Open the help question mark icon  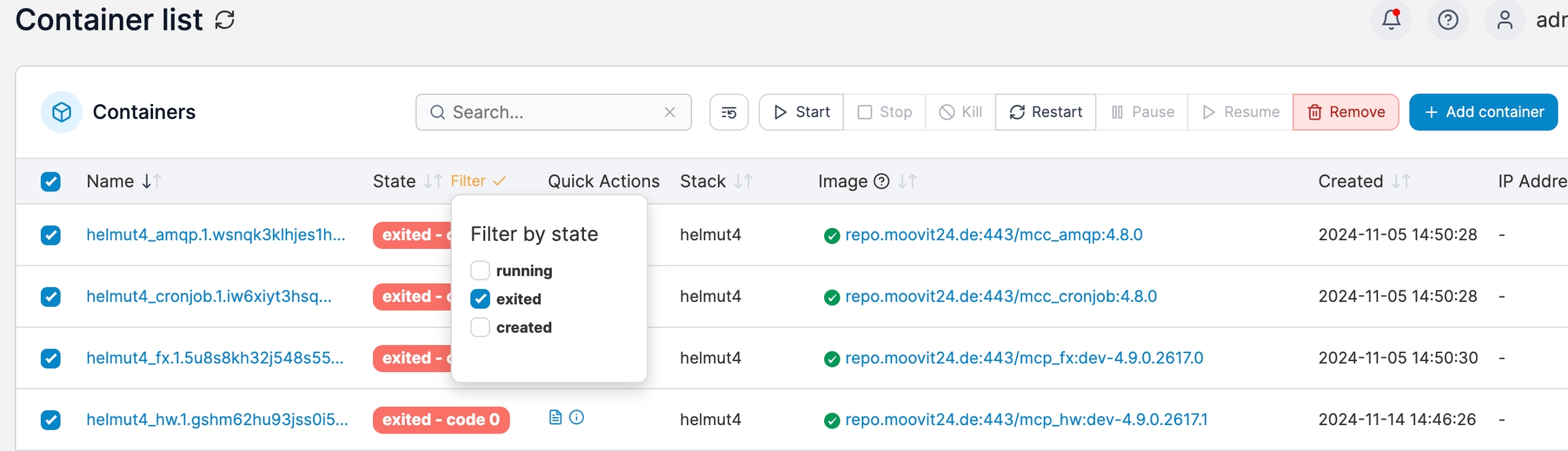1448,20
